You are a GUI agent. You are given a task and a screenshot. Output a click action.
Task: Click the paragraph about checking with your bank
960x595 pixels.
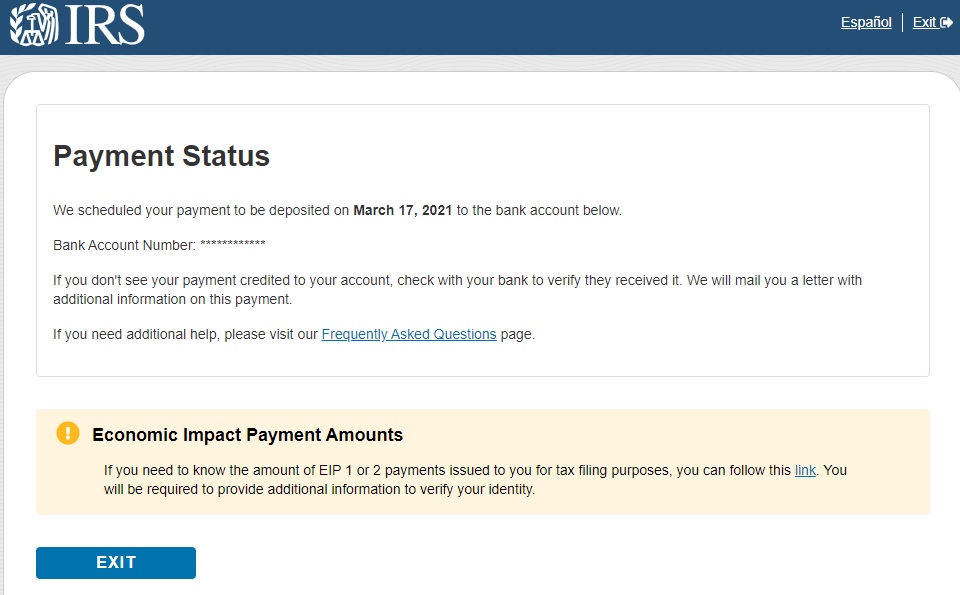click(x=457, y=290)
